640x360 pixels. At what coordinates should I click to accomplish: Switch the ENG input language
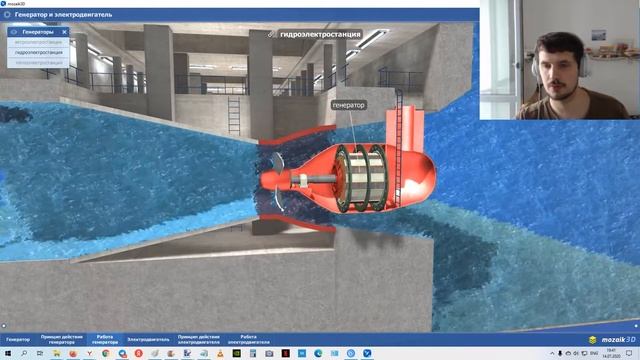click(x=594, y=353)
